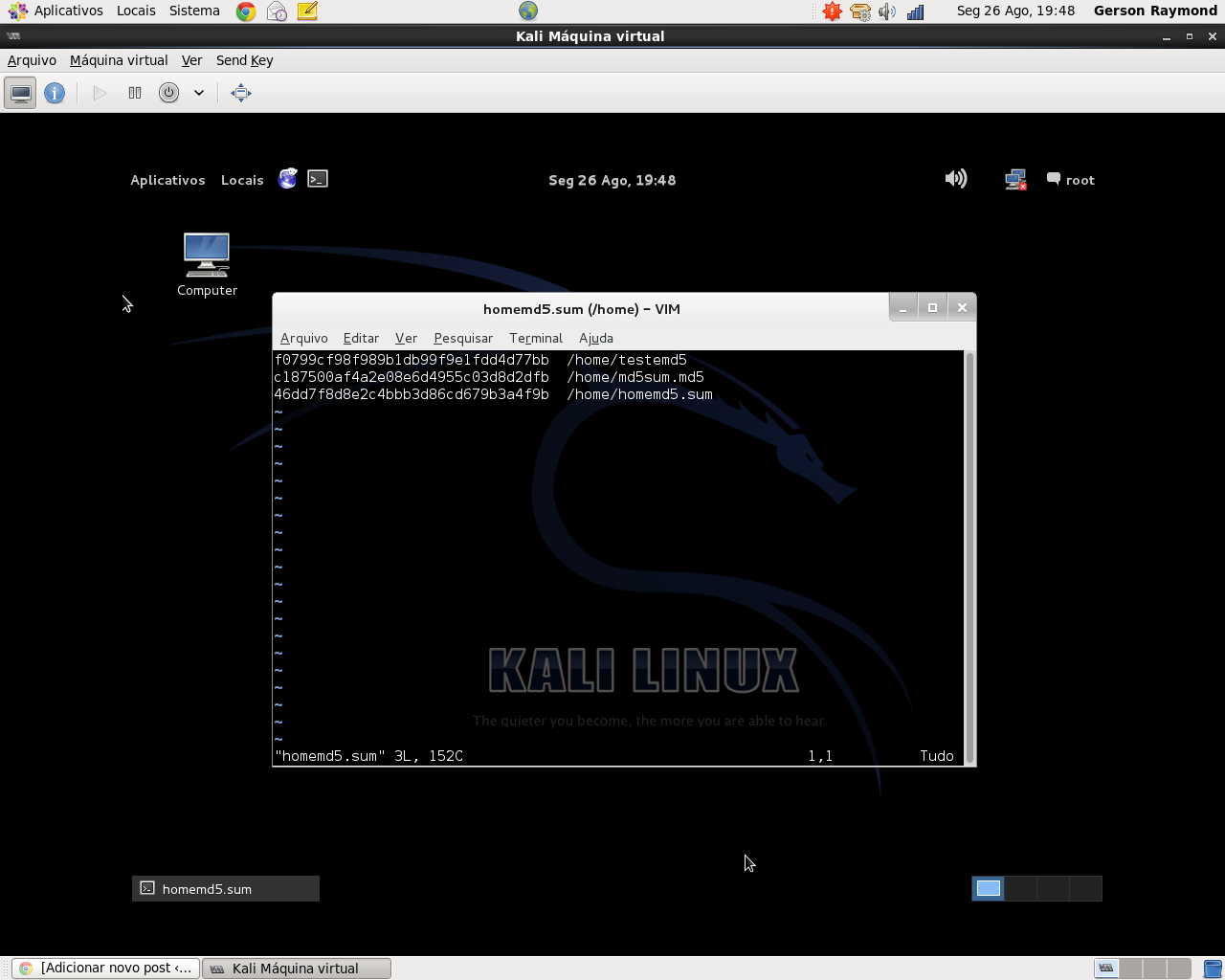Open the host Arquivo menu
1225x980 pixels.
(32, 60)
